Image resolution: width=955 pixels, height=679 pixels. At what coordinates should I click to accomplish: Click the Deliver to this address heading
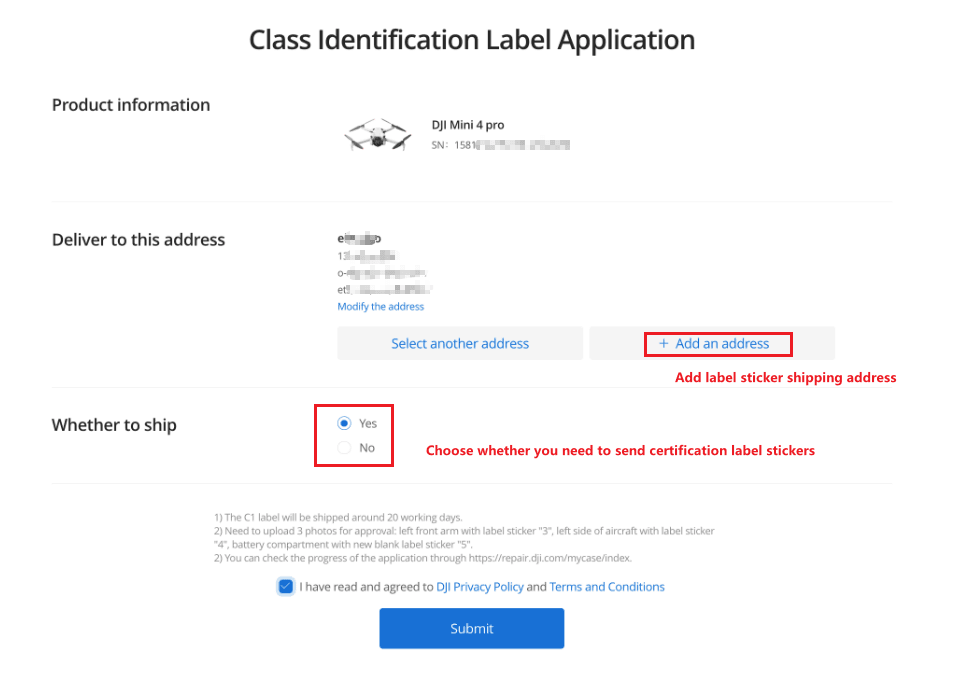(x=138, y=240)
